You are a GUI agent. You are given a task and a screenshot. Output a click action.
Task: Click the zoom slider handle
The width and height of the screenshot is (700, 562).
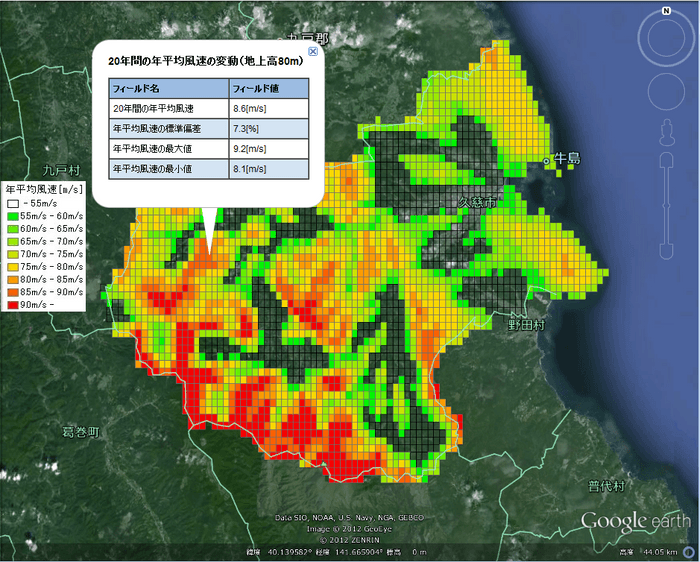pyautogui.click(x=667, y=206)
